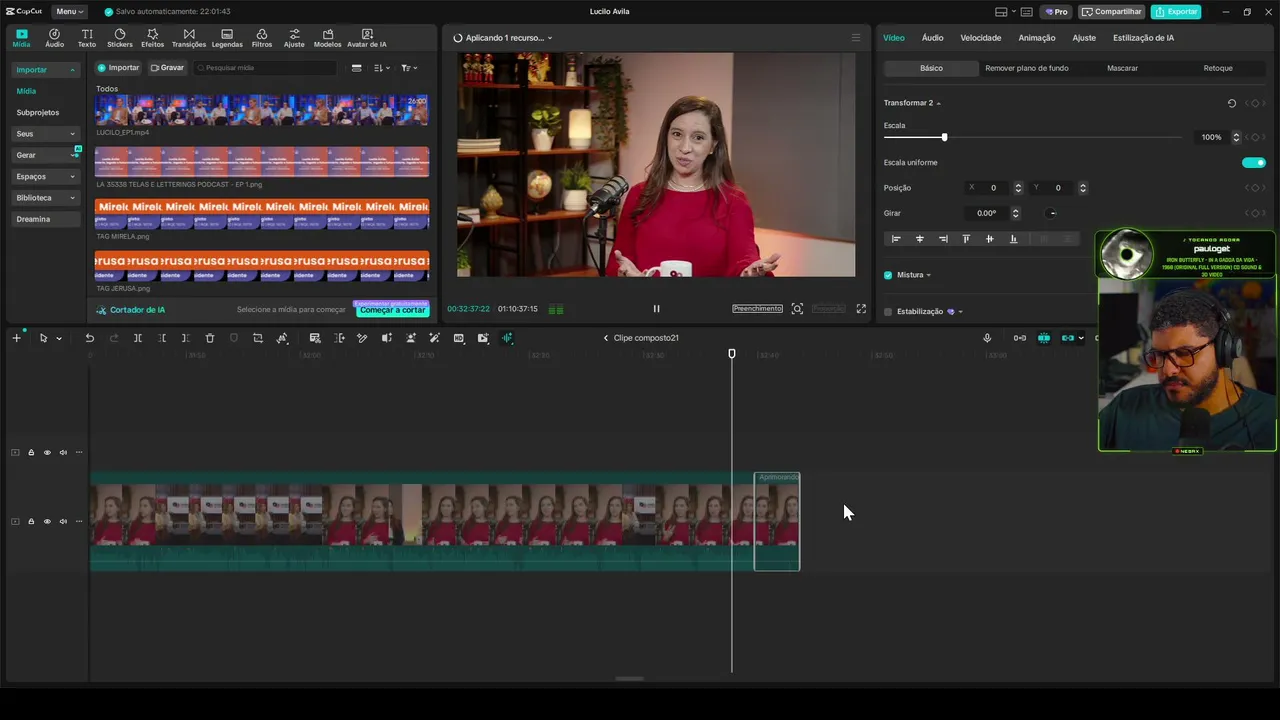
Task: Click the Gravar button
Action: coord(167,68)
